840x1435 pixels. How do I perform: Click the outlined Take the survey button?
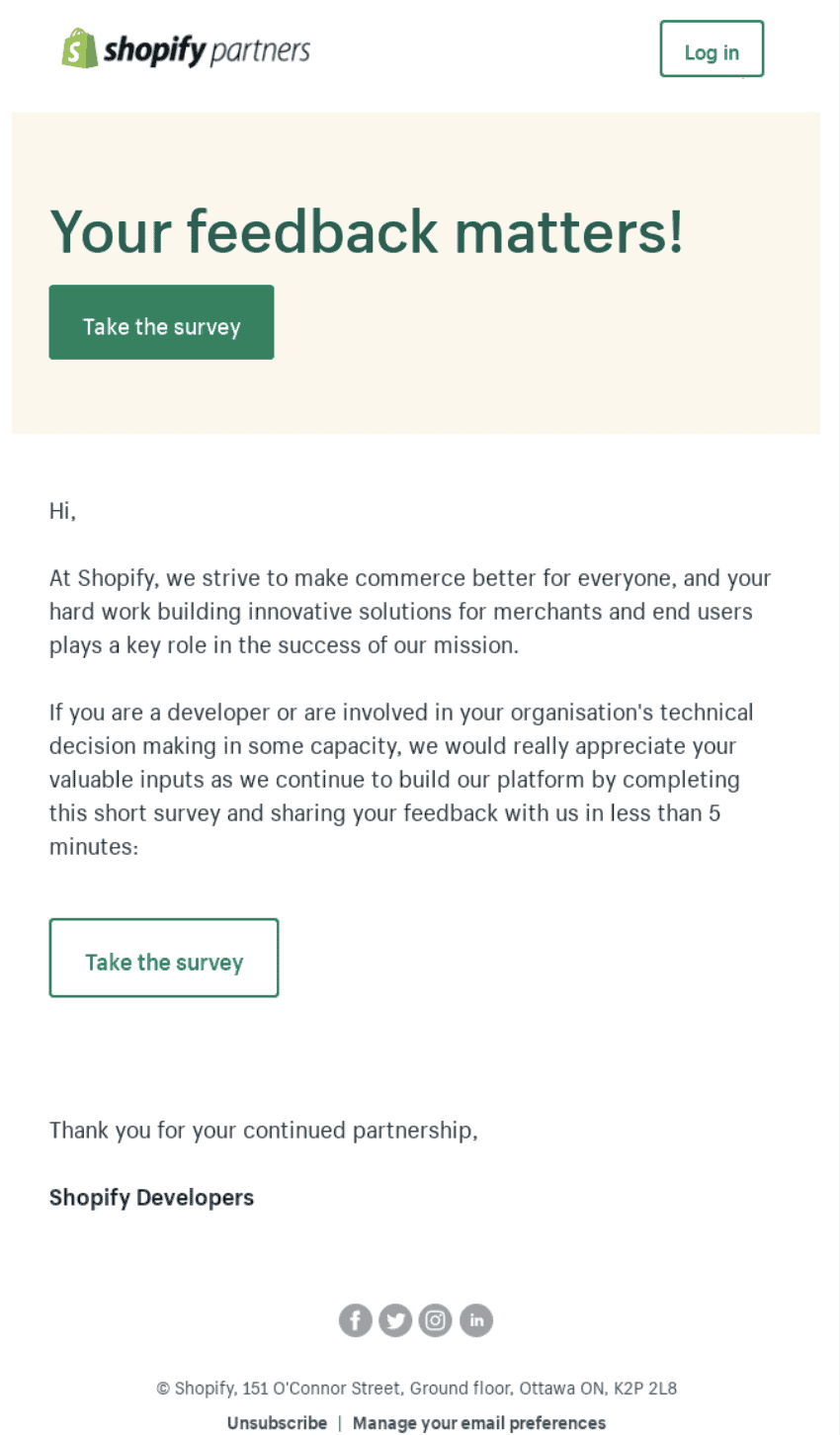pos(163,957)
